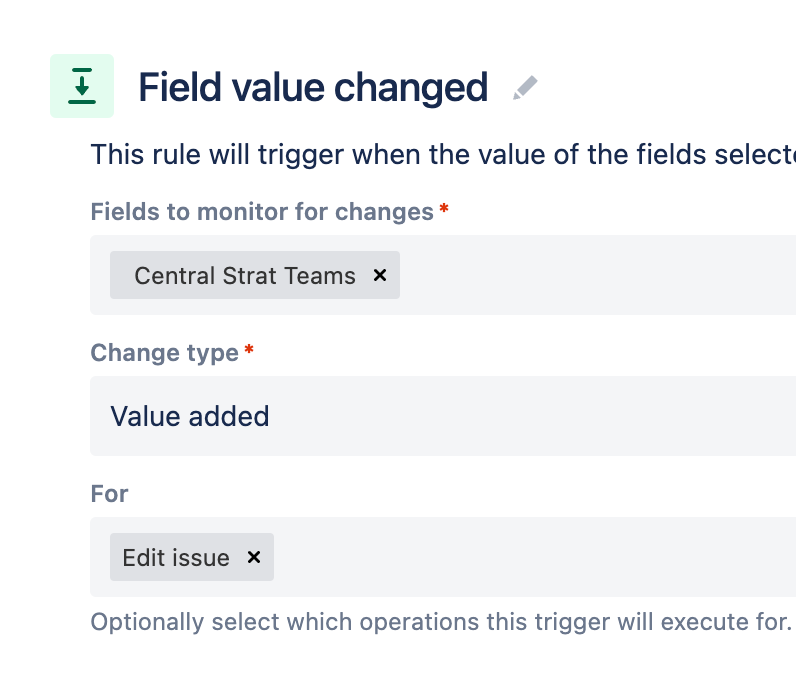Viewport: 796px width, 694px height.
Task: Click the For label
Action: click(x=109, y=493)
